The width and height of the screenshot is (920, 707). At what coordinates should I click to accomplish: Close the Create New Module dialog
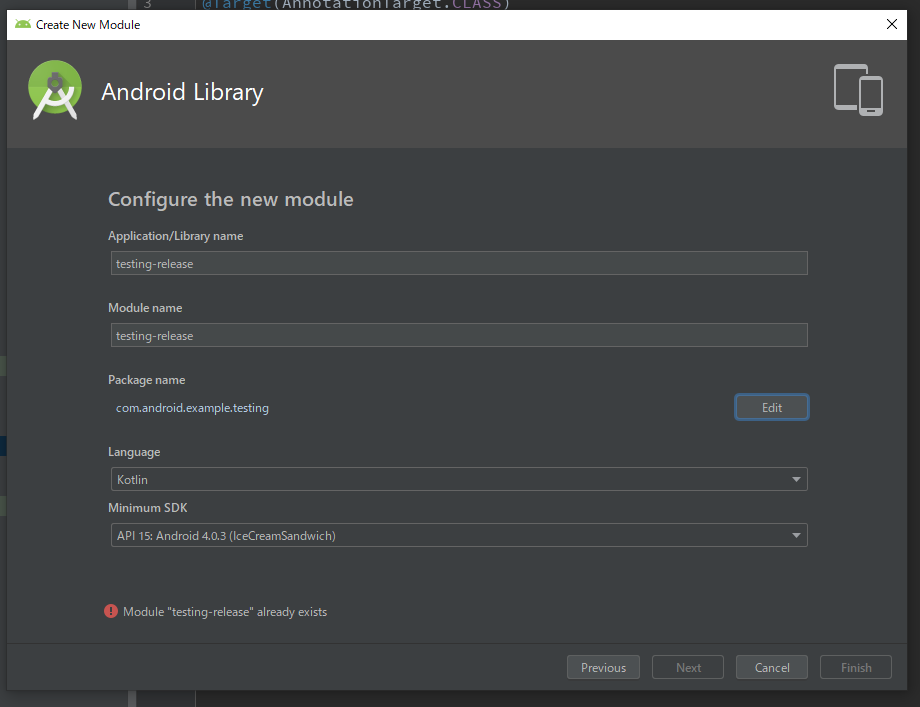click(x=891, y=24)
